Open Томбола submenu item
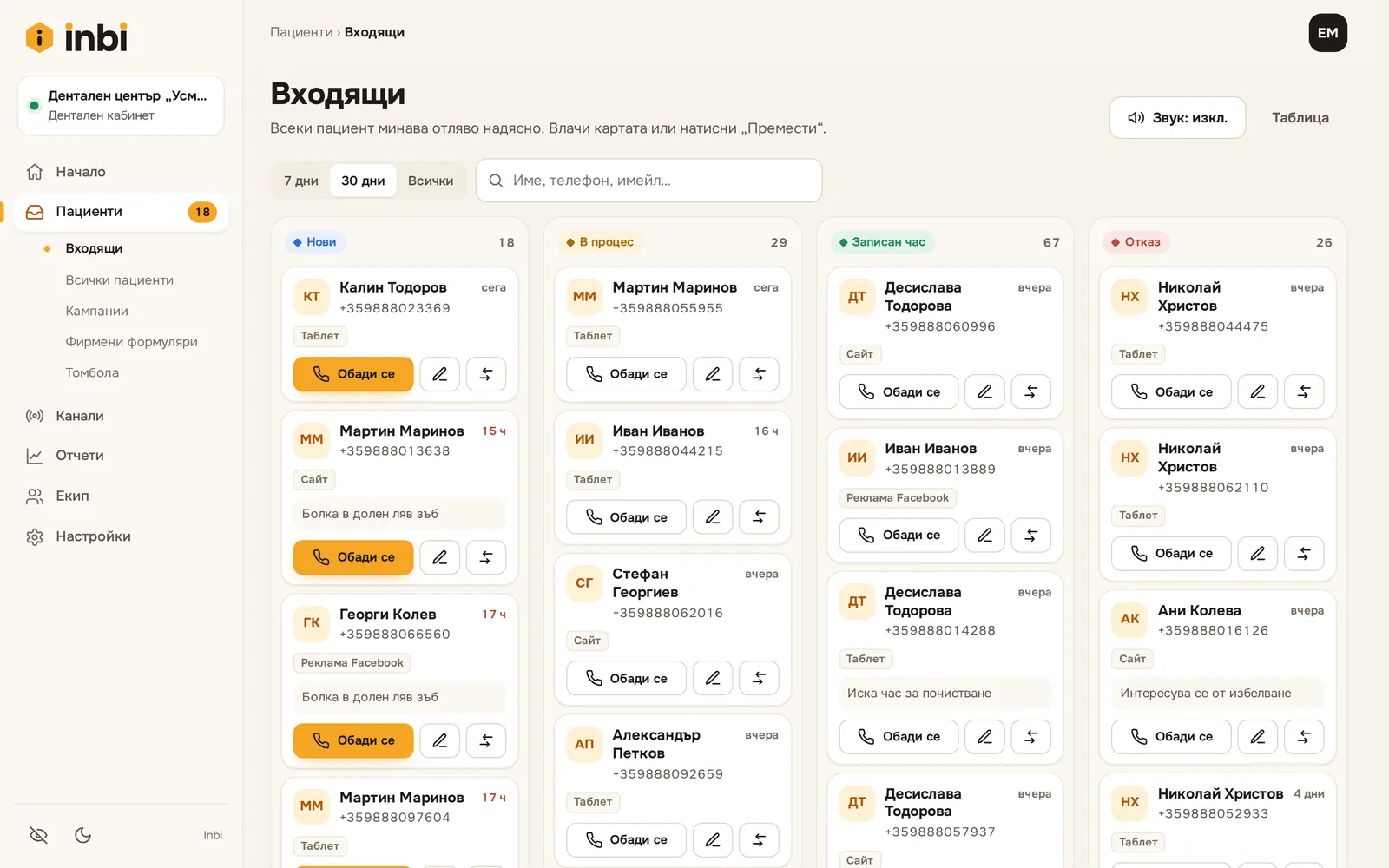 (x=92, y=372)
